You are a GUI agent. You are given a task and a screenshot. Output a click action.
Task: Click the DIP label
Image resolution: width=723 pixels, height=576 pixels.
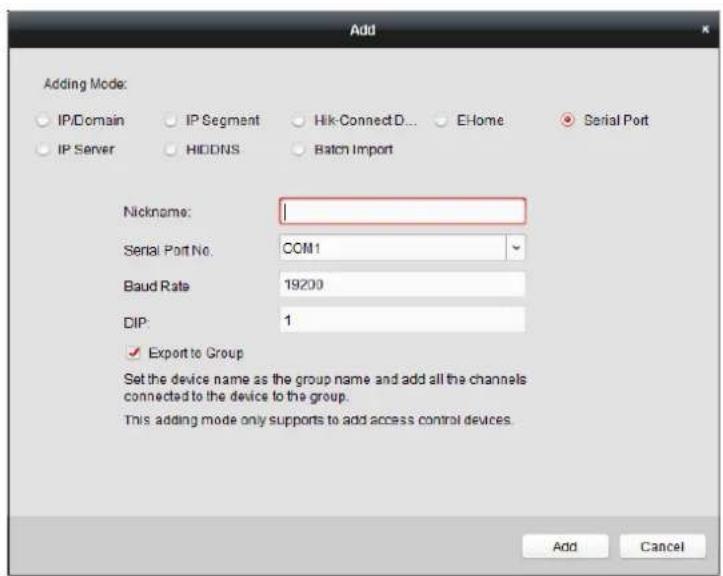[136, 322]
